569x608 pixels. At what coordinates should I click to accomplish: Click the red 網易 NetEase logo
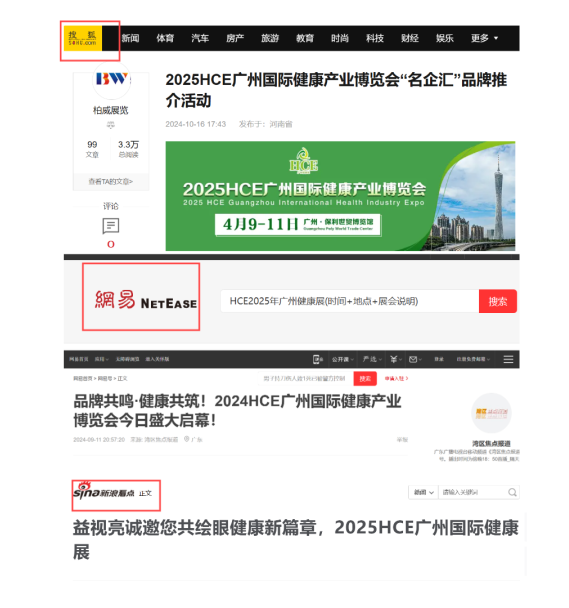pyautogui.click(x=145, y=300)
